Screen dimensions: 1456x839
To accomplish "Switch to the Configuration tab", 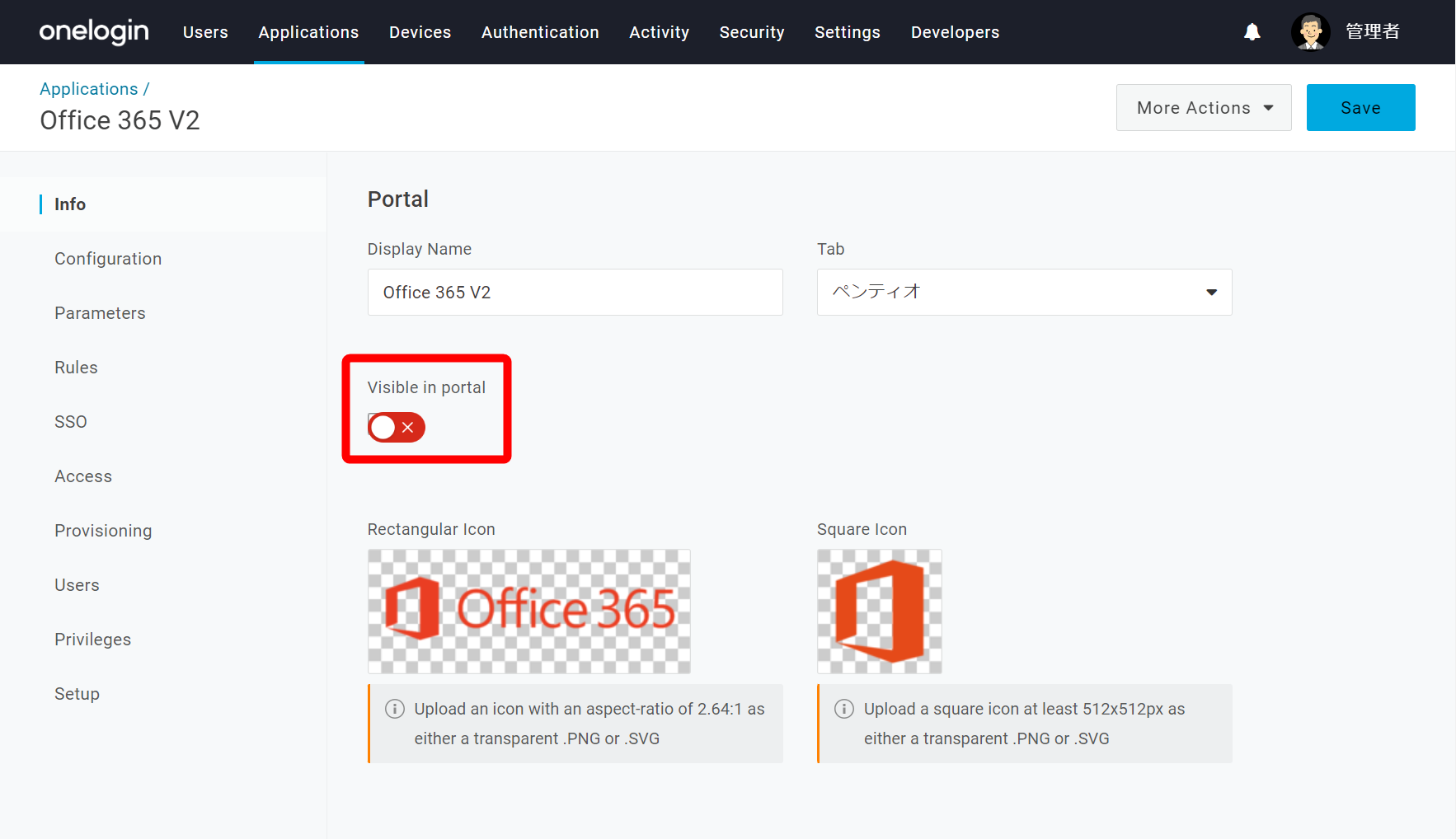I will coord(108,259).
